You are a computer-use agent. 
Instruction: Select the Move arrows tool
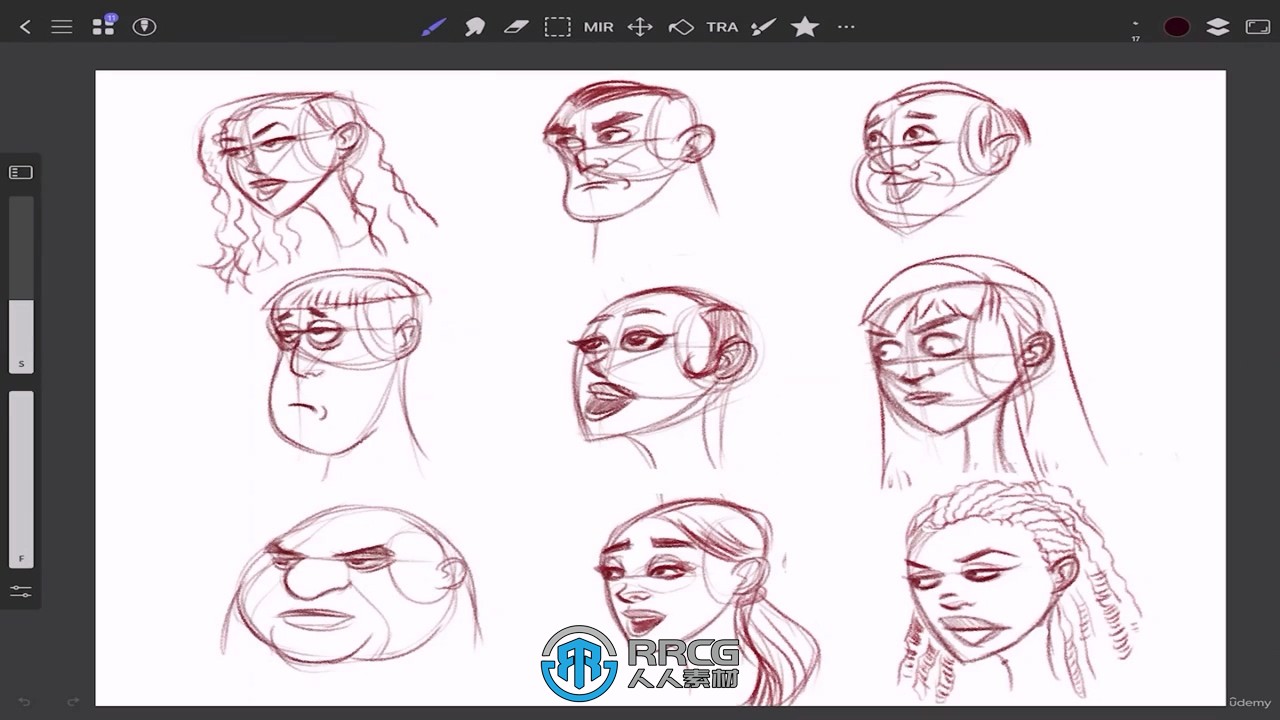(x=640, y=27)
